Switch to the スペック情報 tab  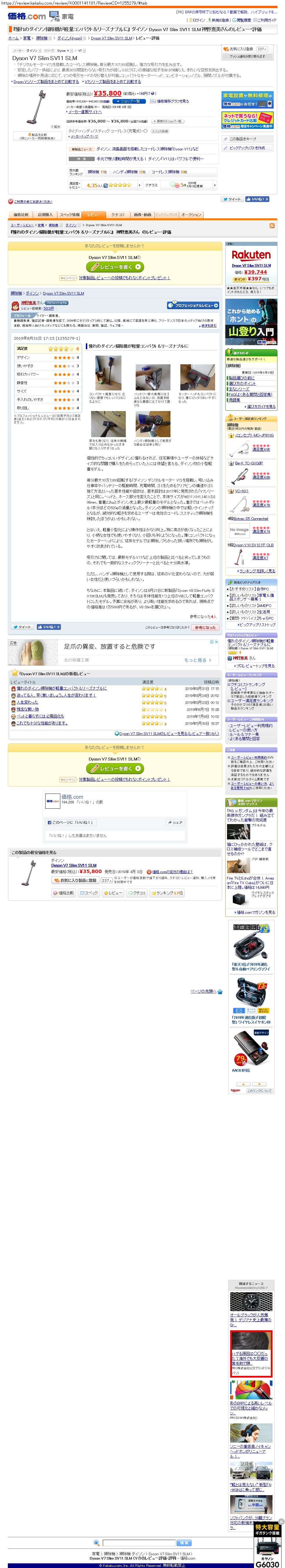coord(69,214)
